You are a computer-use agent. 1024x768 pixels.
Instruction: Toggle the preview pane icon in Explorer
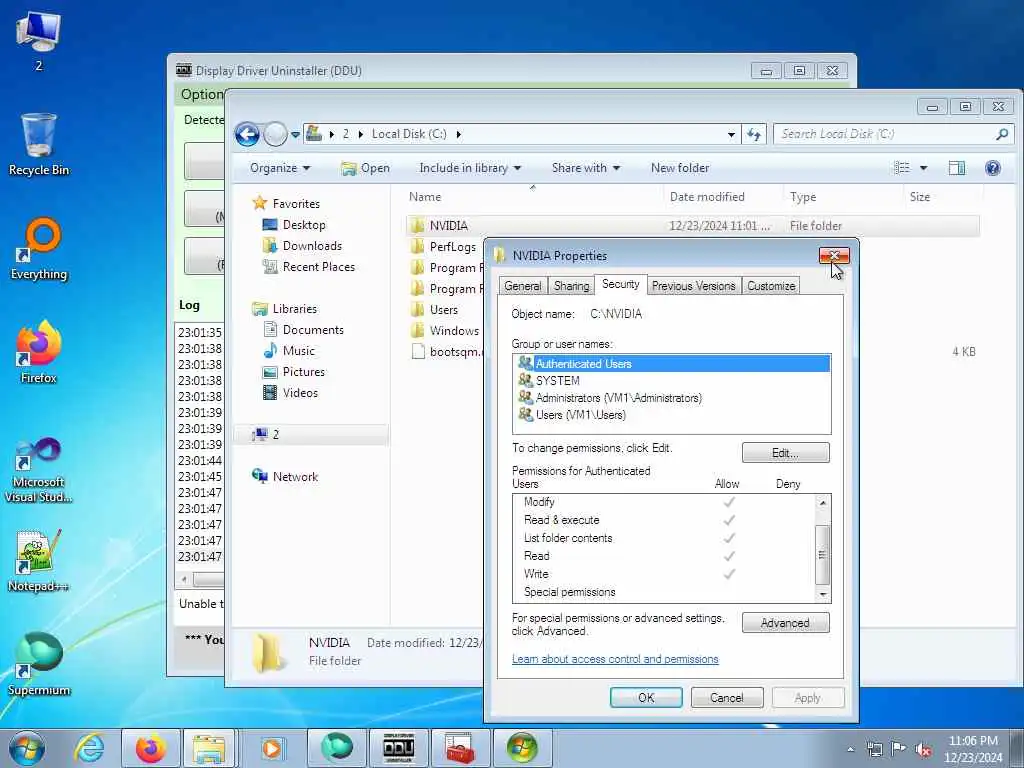(957, 168)
